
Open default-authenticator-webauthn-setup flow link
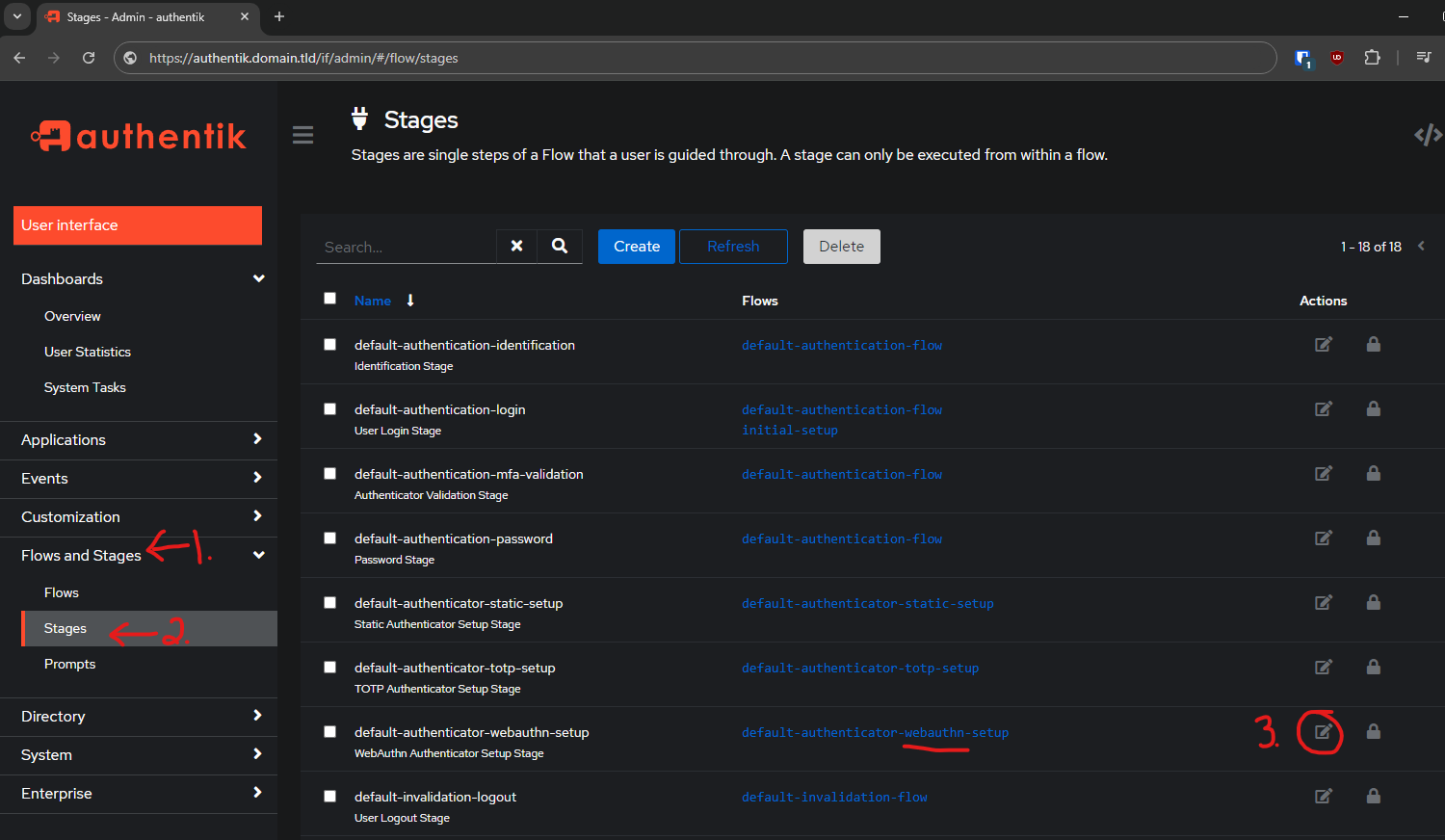click(x=875, y=732)
